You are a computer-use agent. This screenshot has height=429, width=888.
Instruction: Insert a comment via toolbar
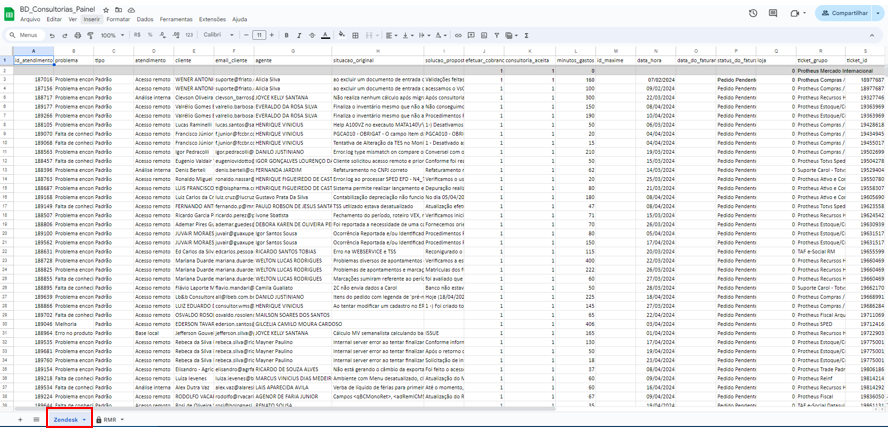click(x=471, y=35)
